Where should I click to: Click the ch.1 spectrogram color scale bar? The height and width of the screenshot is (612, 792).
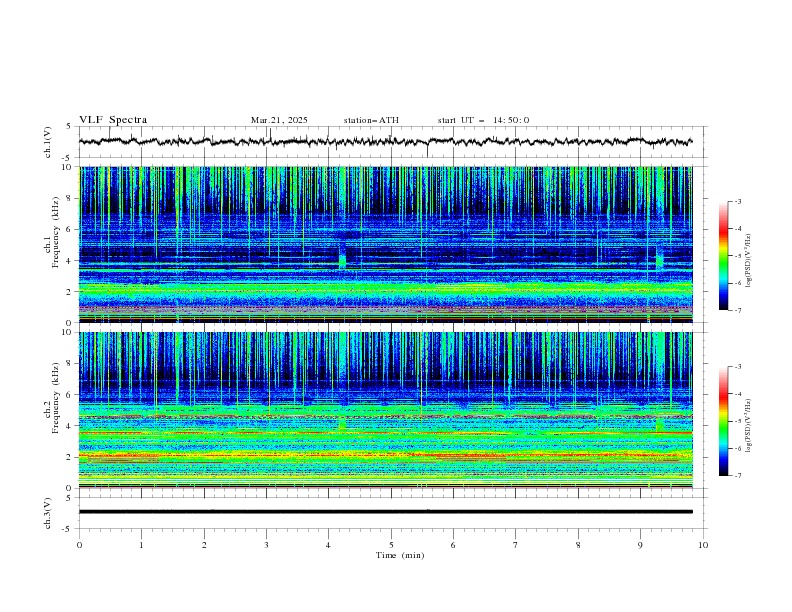coord(723,255)
